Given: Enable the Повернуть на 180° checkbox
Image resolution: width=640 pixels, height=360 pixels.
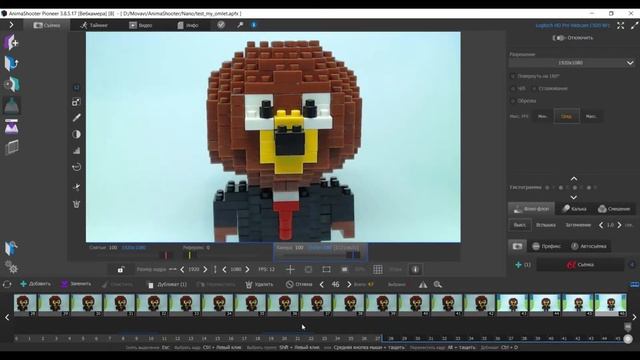Looking at the screenshot, I should tap(513, 76).
